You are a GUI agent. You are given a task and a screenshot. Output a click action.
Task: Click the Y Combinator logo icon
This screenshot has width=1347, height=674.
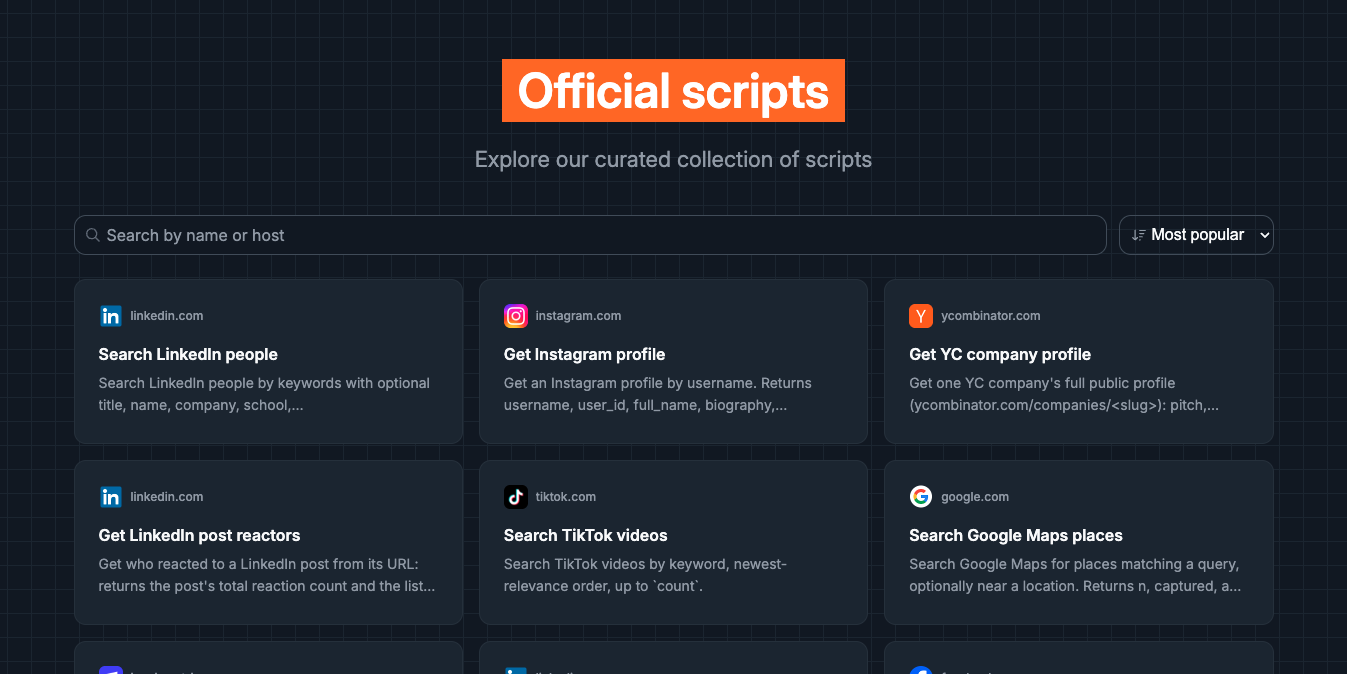pos(921,316)
